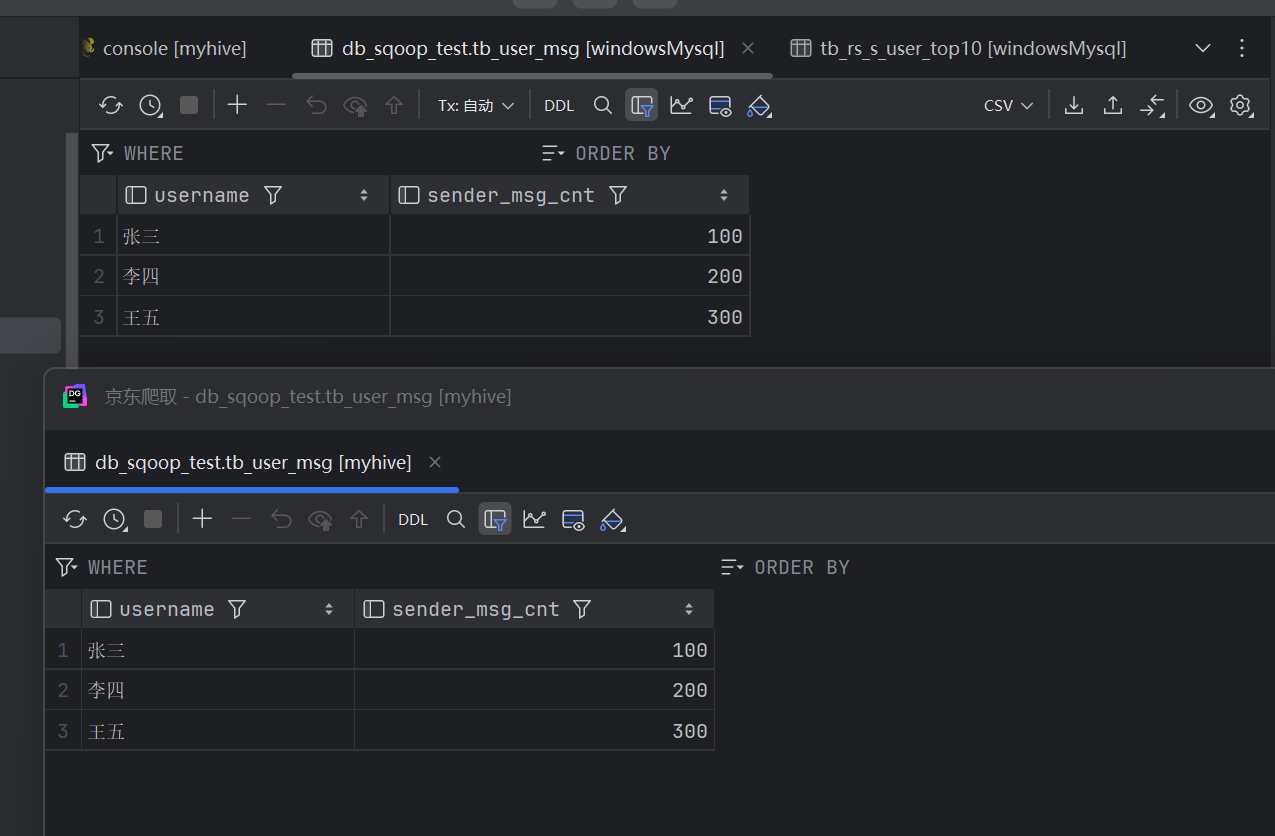Image resolution: width=1275 pixels, height=836 pixels.
Task: Click submit up-arrow in windowsMysql toolbar
Action: coord(394,105)
